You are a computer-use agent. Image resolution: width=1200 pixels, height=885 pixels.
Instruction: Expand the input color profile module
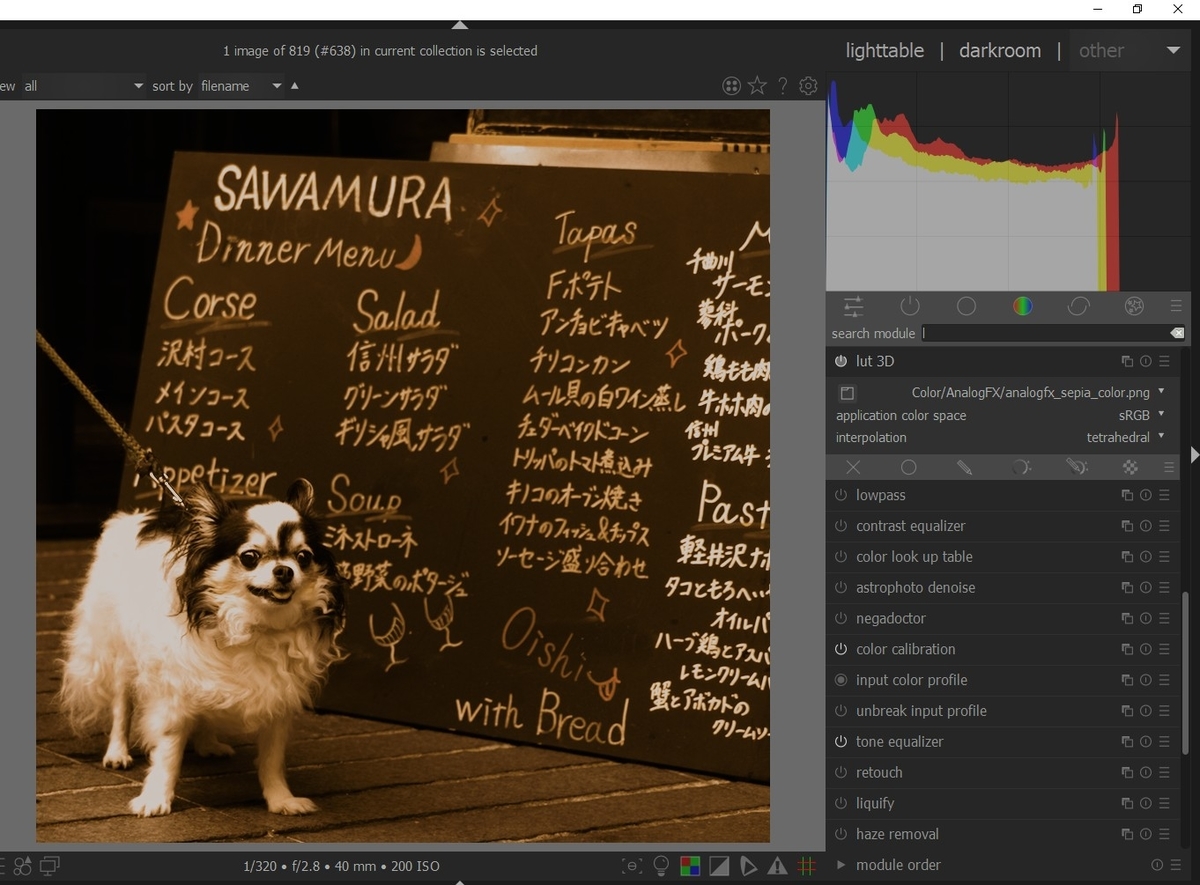tap(911, 680)
